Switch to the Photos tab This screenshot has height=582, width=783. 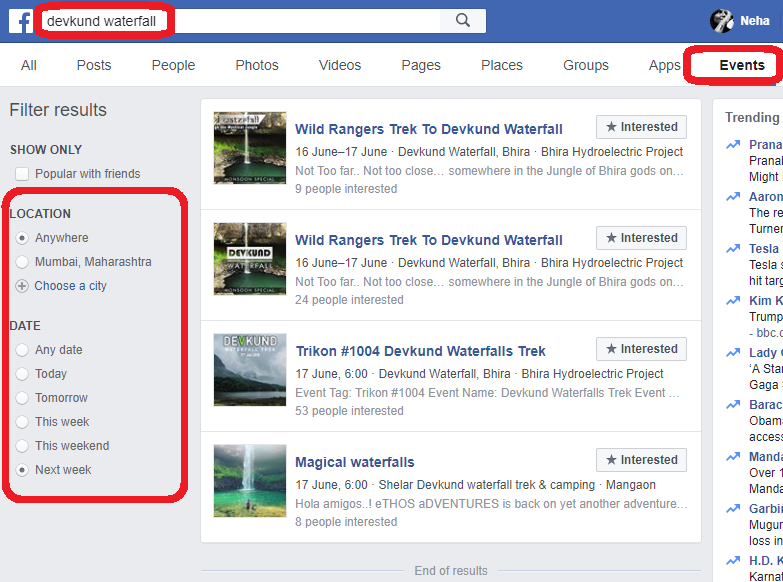point(257,65)
